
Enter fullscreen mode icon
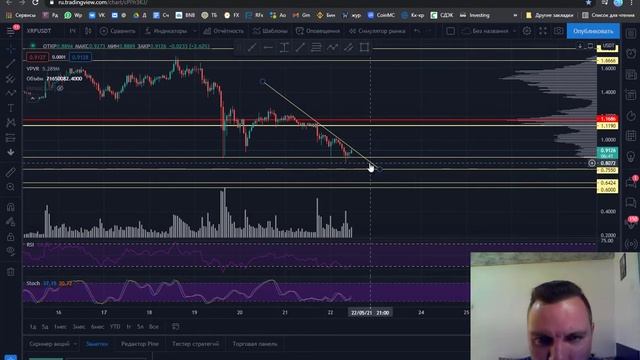[x=543, y=31]
